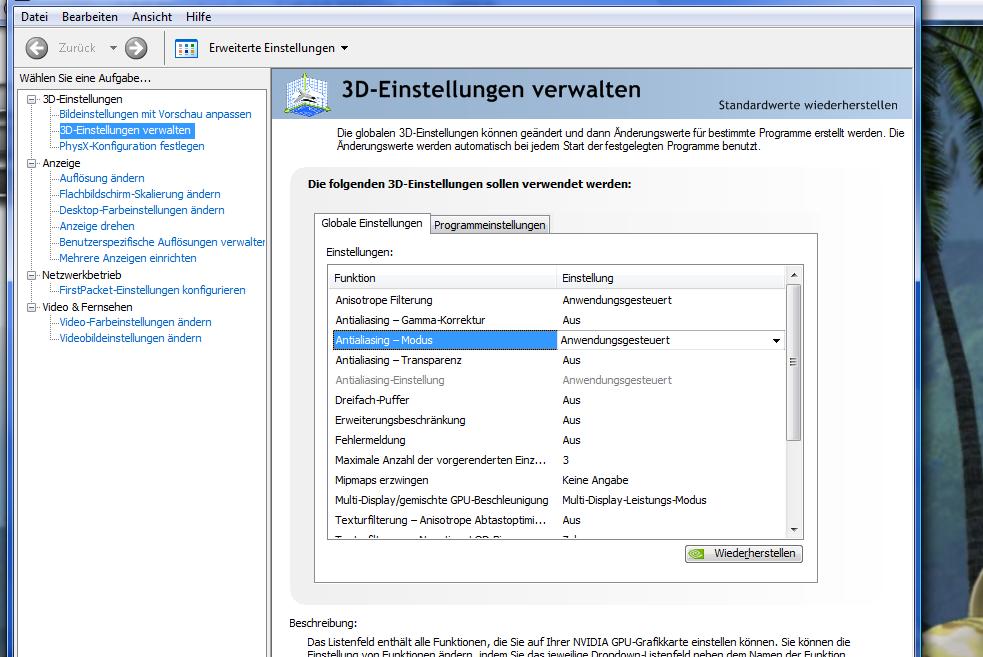This screenshot has height=657, width=983.
Task: Open the Bearbeiten menu
Action: click(90, 17)
